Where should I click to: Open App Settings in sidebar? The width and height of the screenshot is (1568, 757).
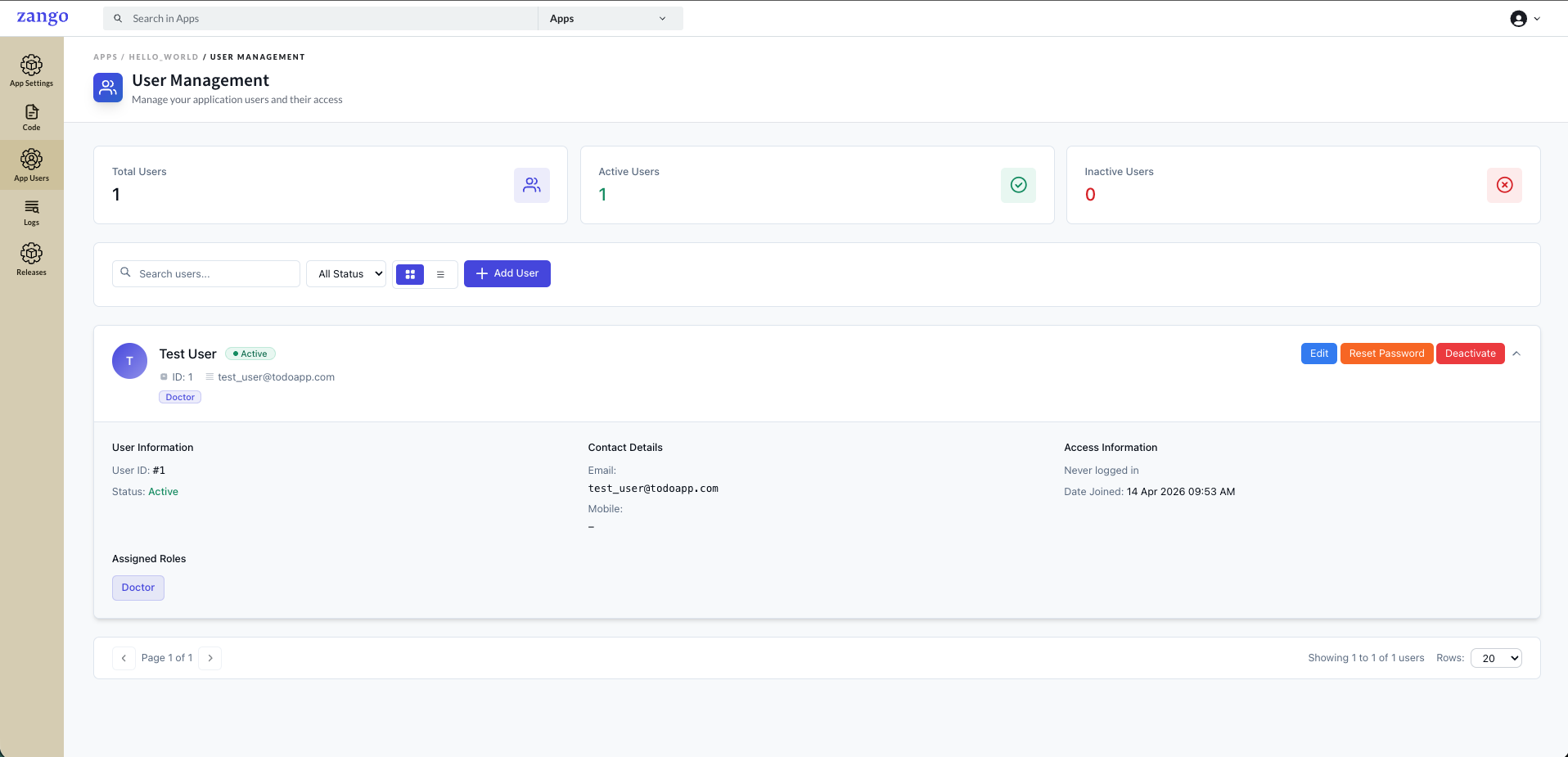31,70
